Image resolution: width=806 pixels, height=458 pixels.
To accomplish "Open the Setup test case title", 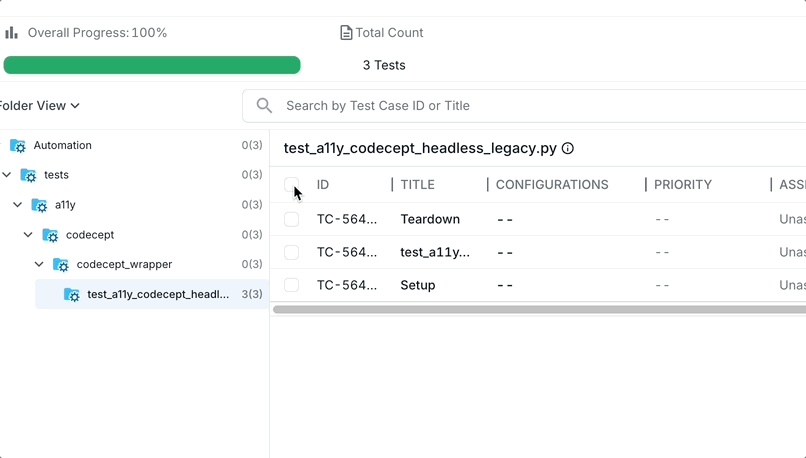I will pos(418,285).
